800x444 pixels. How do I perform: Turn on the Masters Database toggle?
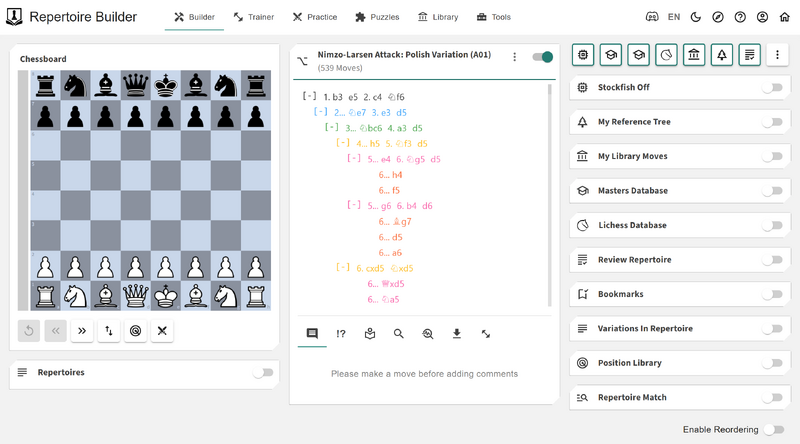[x=771, y=190]
